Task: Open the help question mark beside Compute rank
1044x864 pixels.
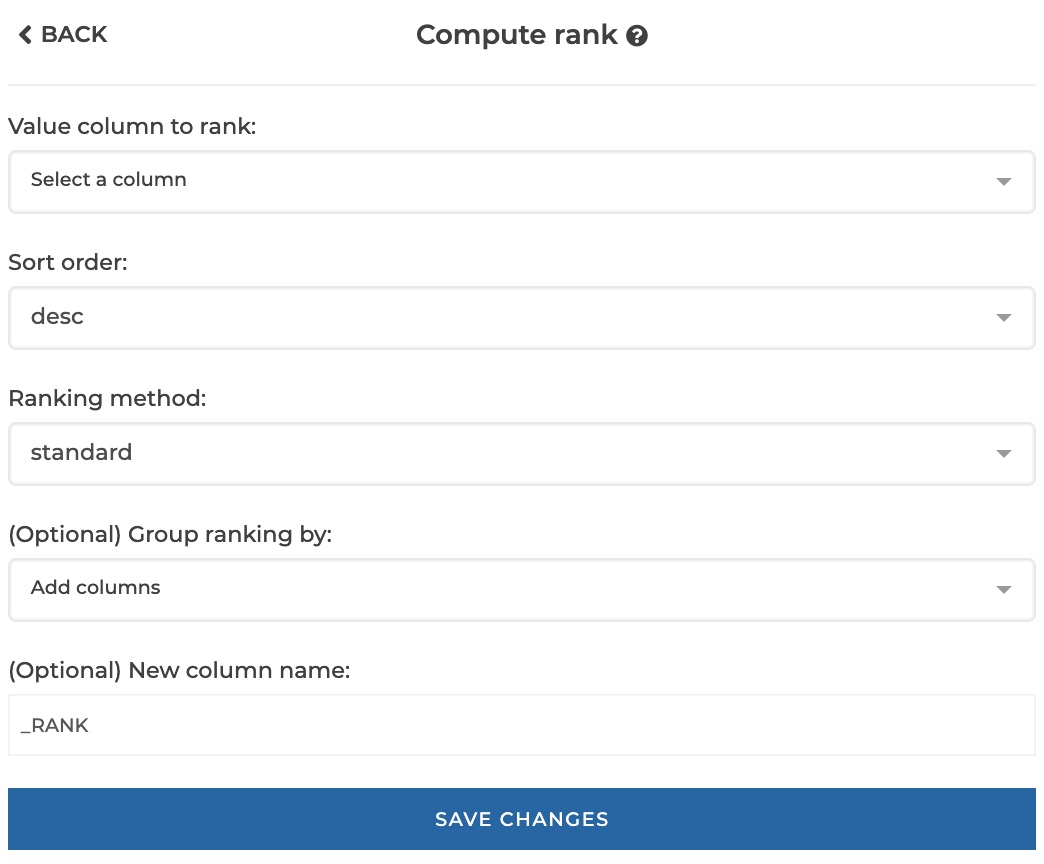Action: point(637,36)
